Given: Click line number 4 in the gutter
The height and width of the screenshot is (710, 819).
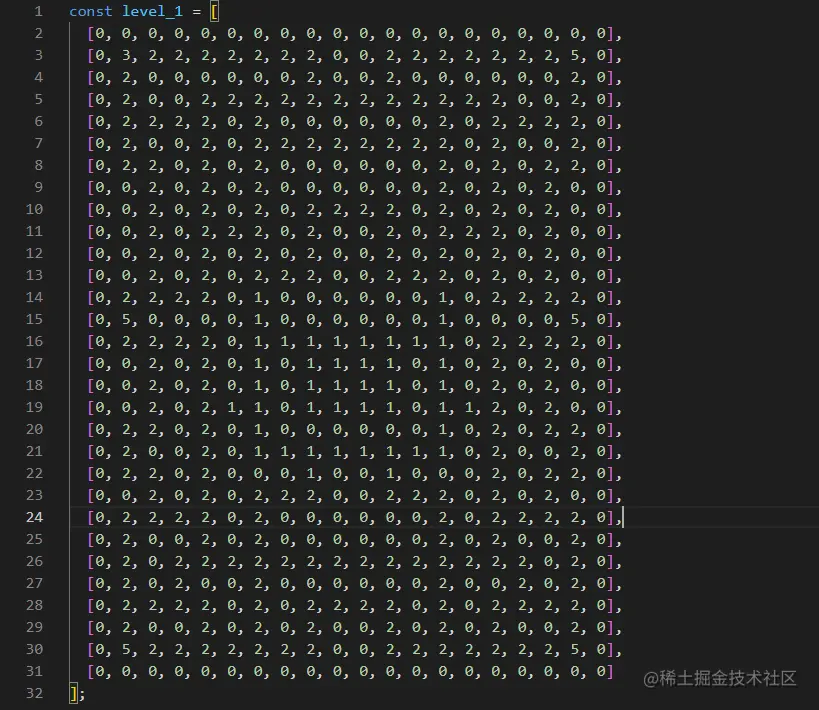Looking at the screenshot, I should coord(38,77).
